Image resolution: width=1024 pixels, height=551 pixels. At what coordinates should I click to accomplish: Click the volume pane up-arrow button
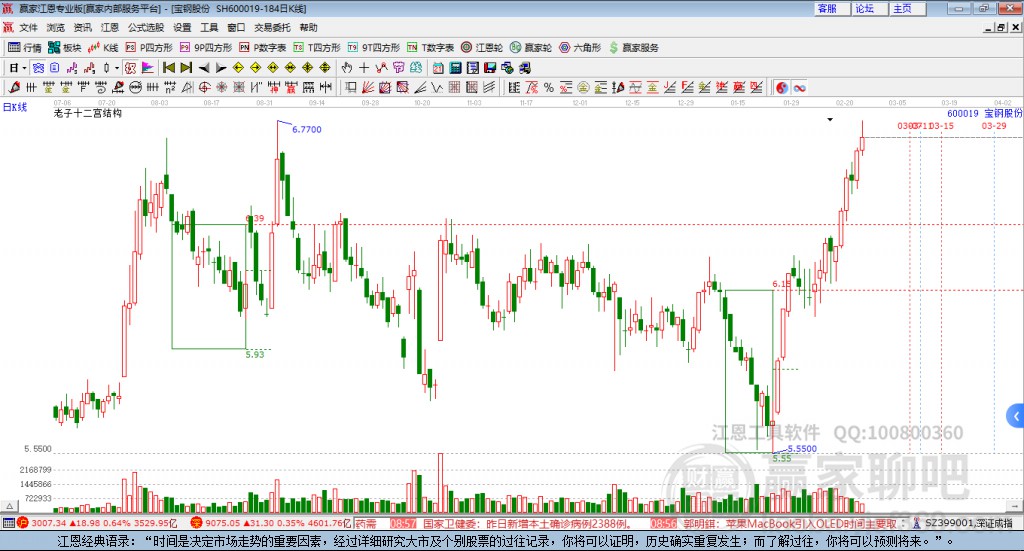click(9, 506)
